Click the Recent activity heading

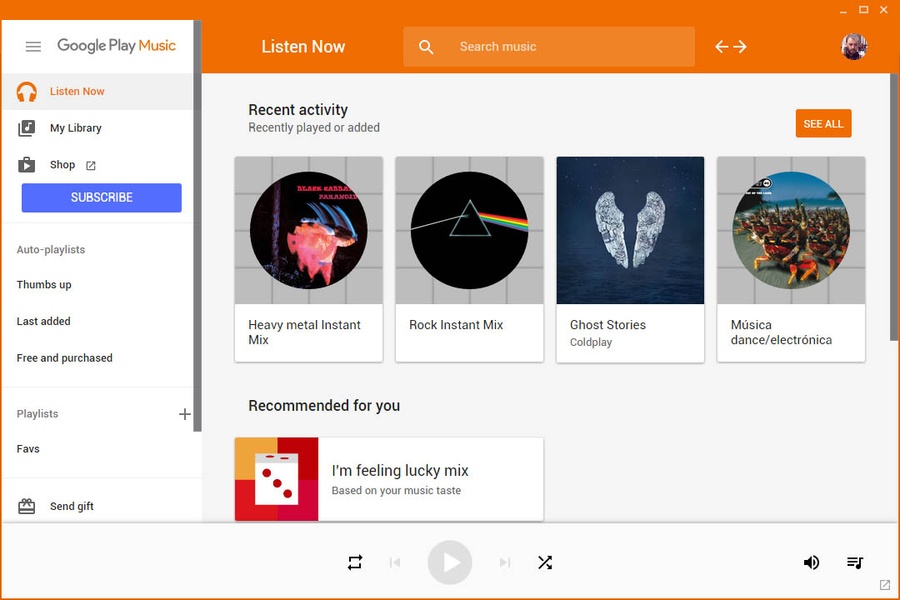click(298, 110)
